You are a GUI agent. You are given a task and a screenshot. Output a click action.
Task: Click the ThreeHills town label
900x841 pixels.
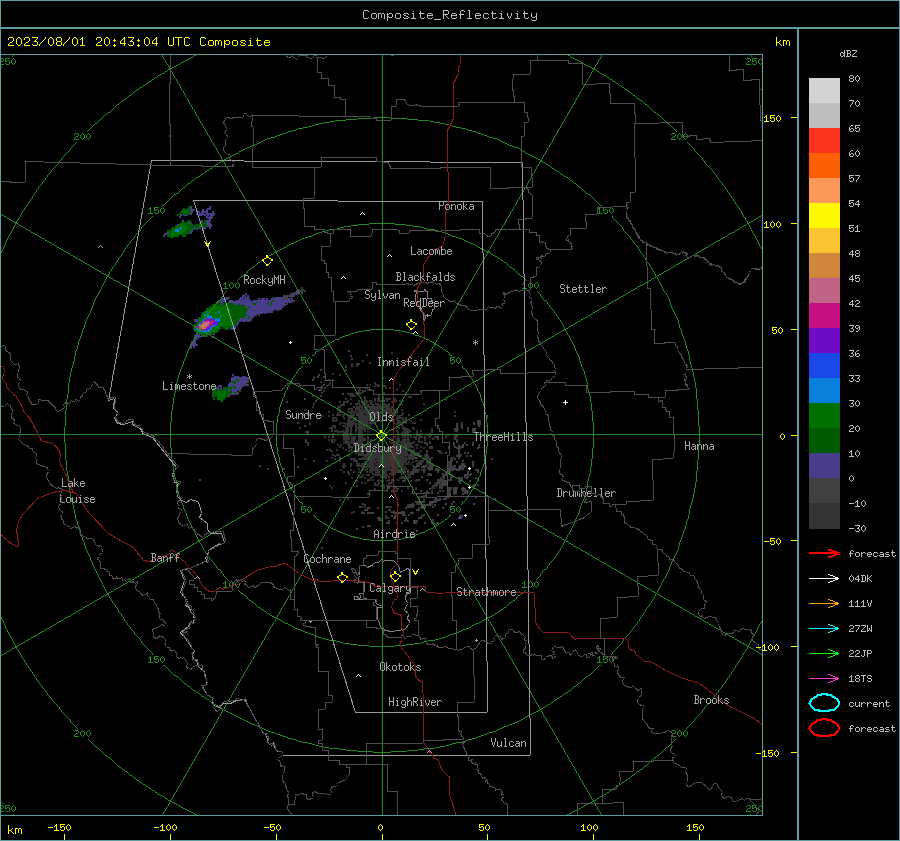point(503,437)
